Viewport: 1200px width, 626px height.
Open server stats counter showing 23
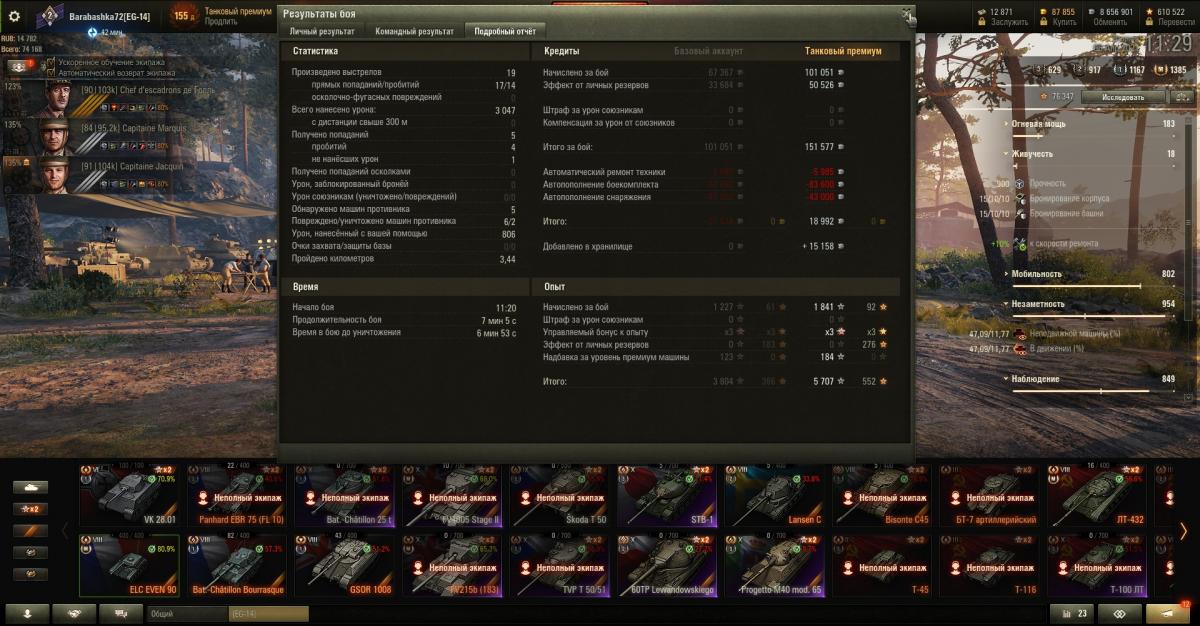[x=1073, y=614]
